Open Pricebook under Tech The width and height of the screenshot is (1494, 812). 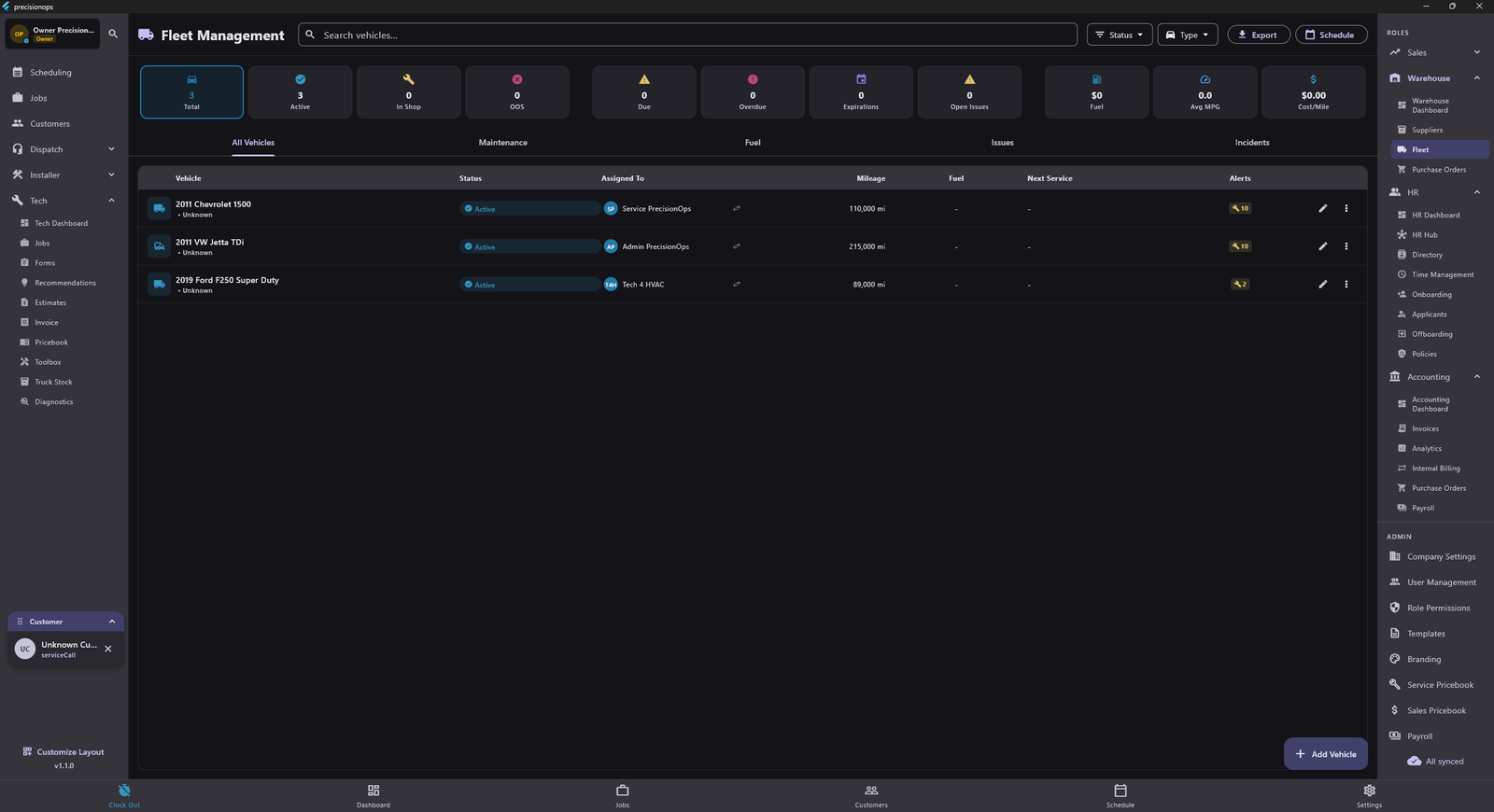click(51, 343)
